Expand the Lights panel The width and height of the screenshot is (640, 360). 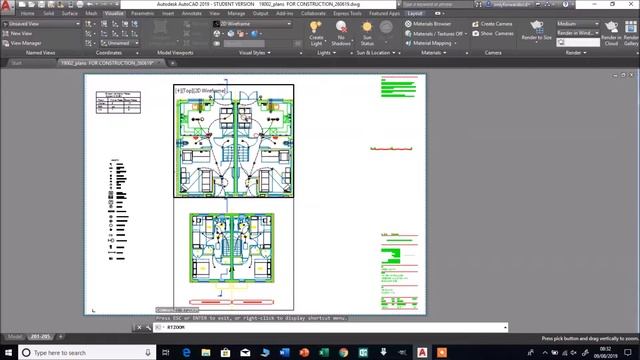click(x=327, y=53)
